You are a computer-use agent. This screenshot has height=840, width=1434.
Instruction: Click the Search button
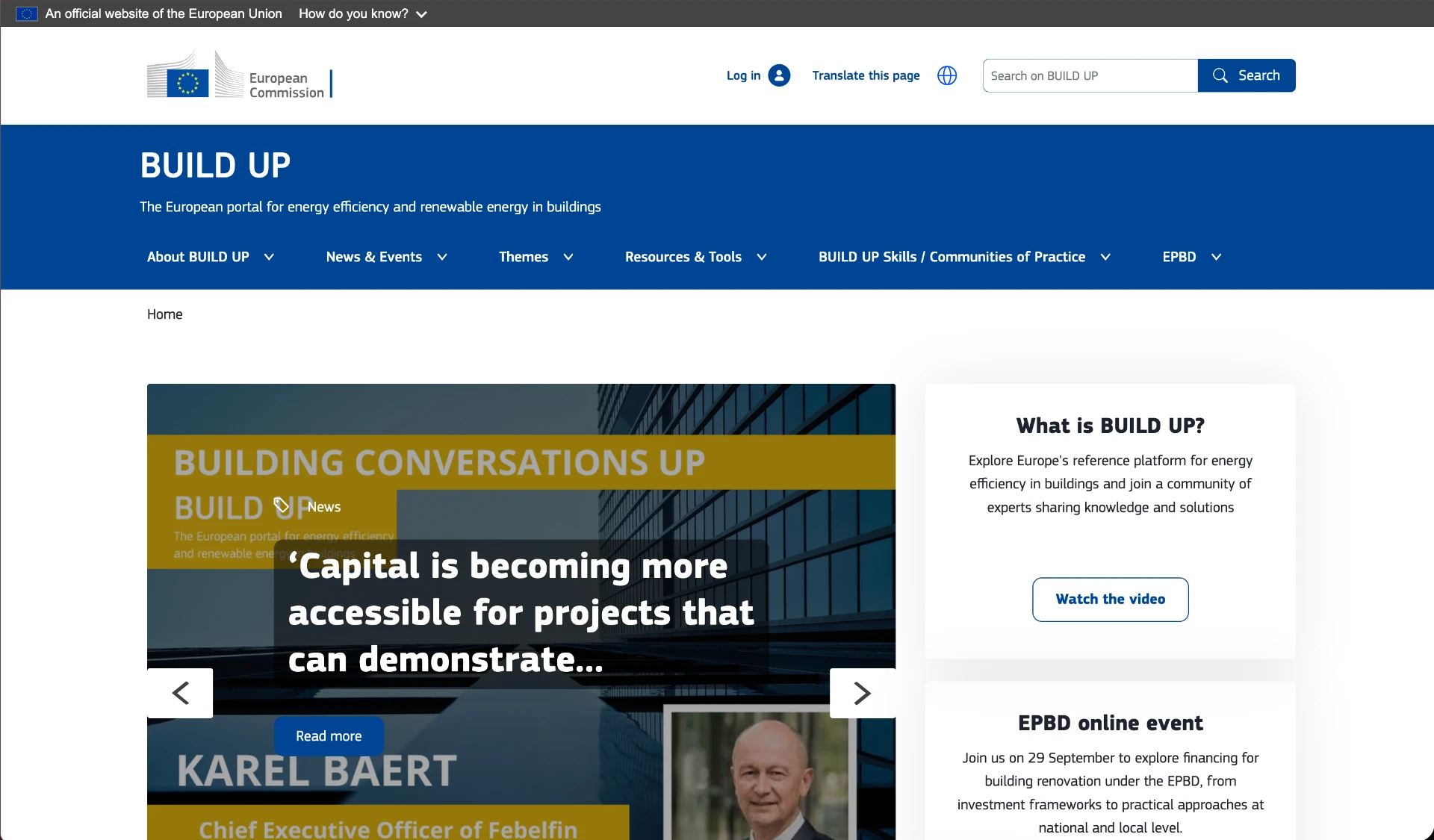pyautogui.click(x=1247, y=75)
